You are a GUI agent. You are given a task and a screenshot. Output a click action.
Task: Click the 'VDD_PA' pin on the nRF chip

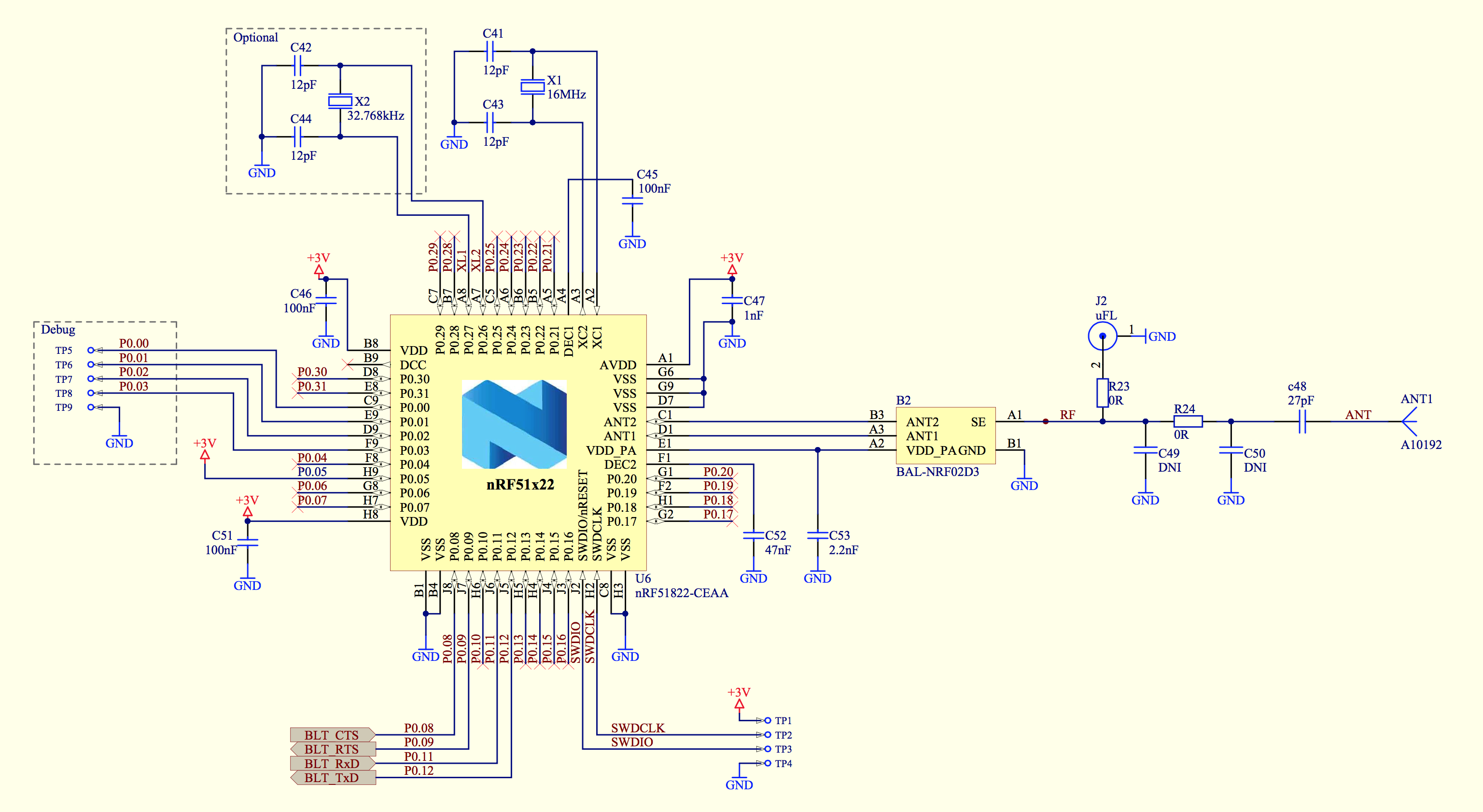pyautogui.click(x=611, y=450)
